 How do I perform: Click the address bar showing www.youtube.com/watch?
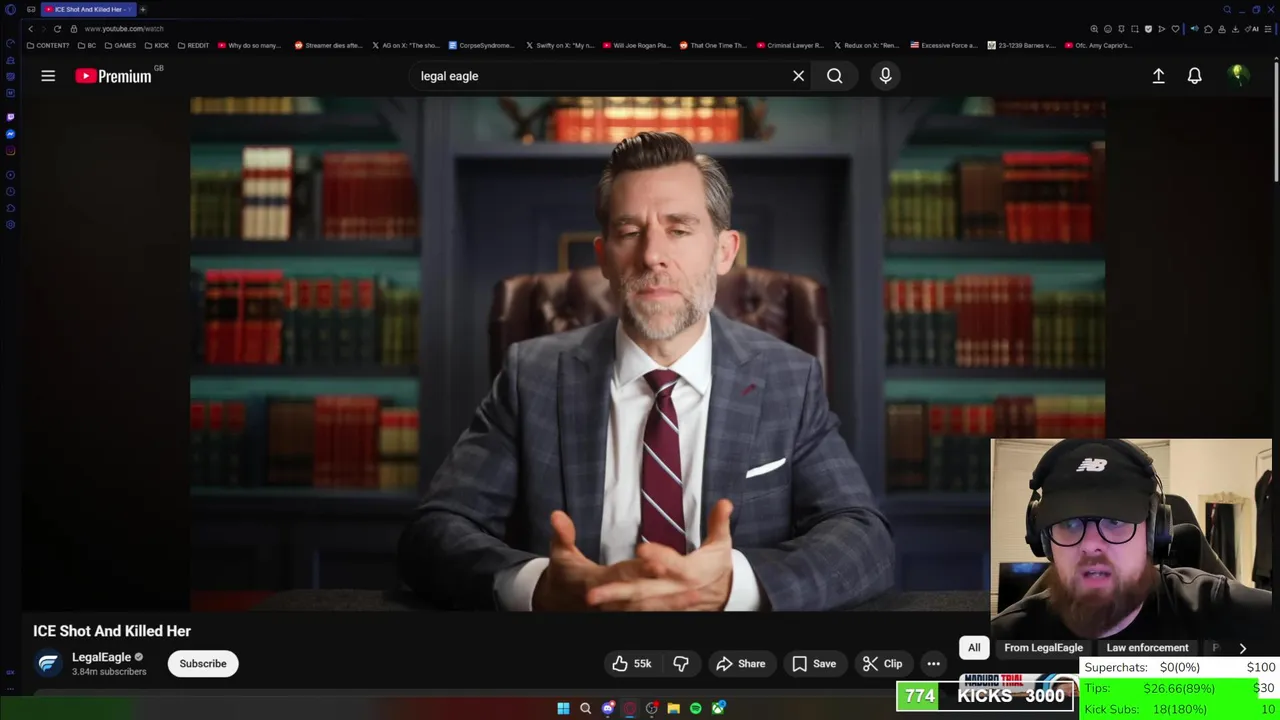click(123, 29)
